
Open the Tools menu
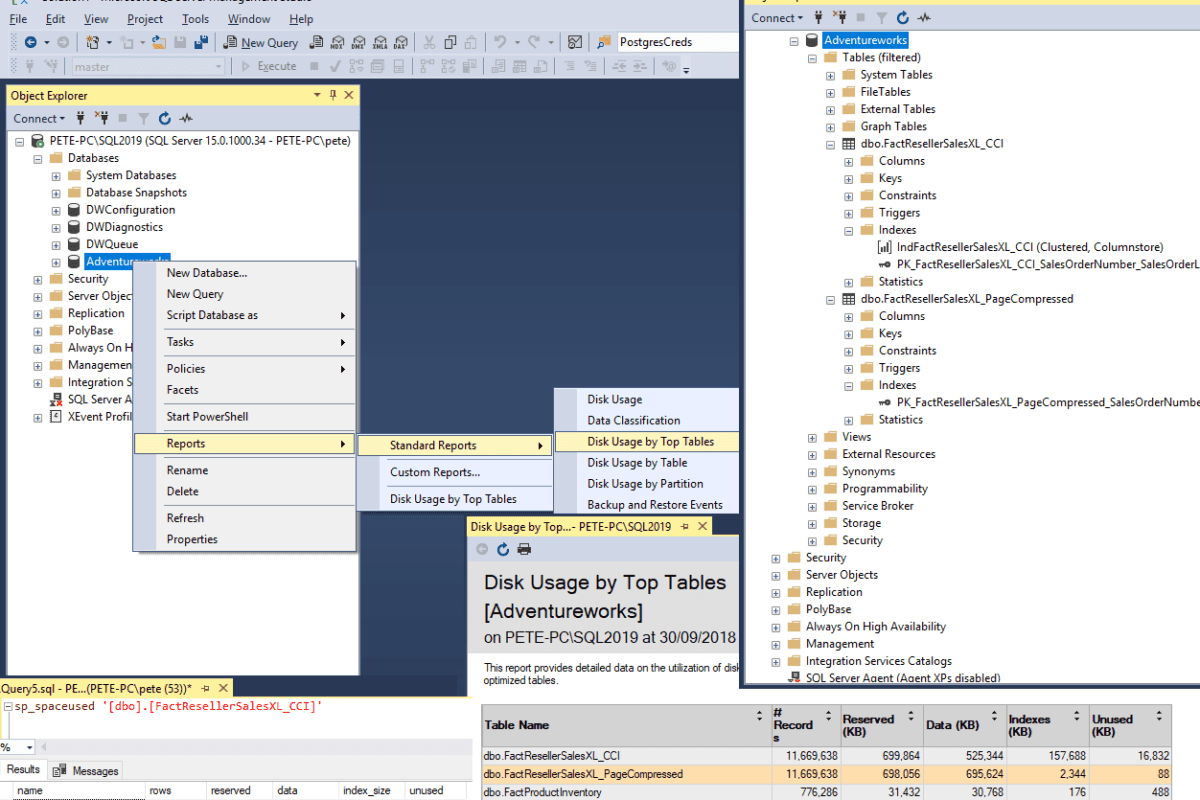tap(196, 18)
